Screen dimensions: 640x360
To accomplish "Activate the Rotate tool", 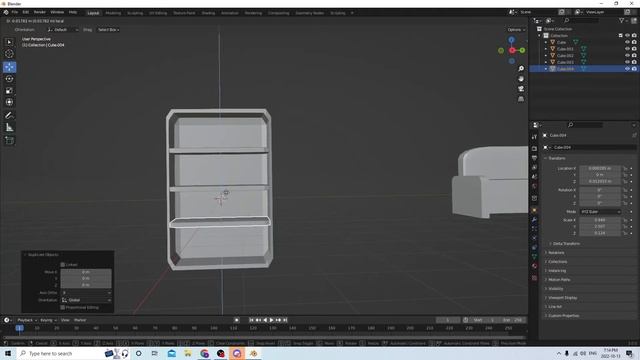I will [x=9, y=79].
